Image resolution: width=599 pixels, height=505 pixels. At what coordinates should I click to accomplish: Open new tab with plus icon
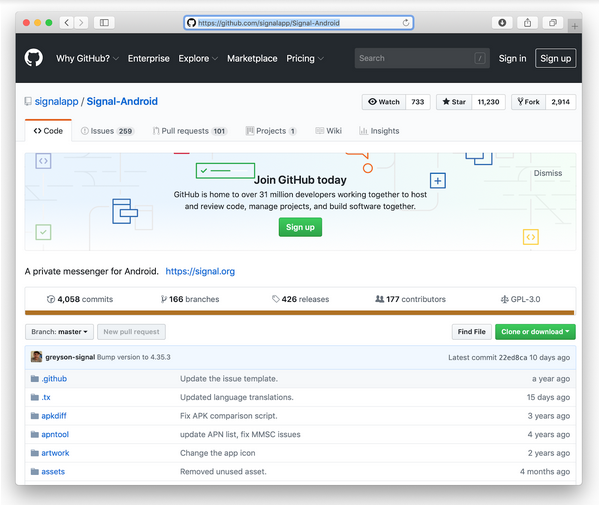(x=575, y=26)
